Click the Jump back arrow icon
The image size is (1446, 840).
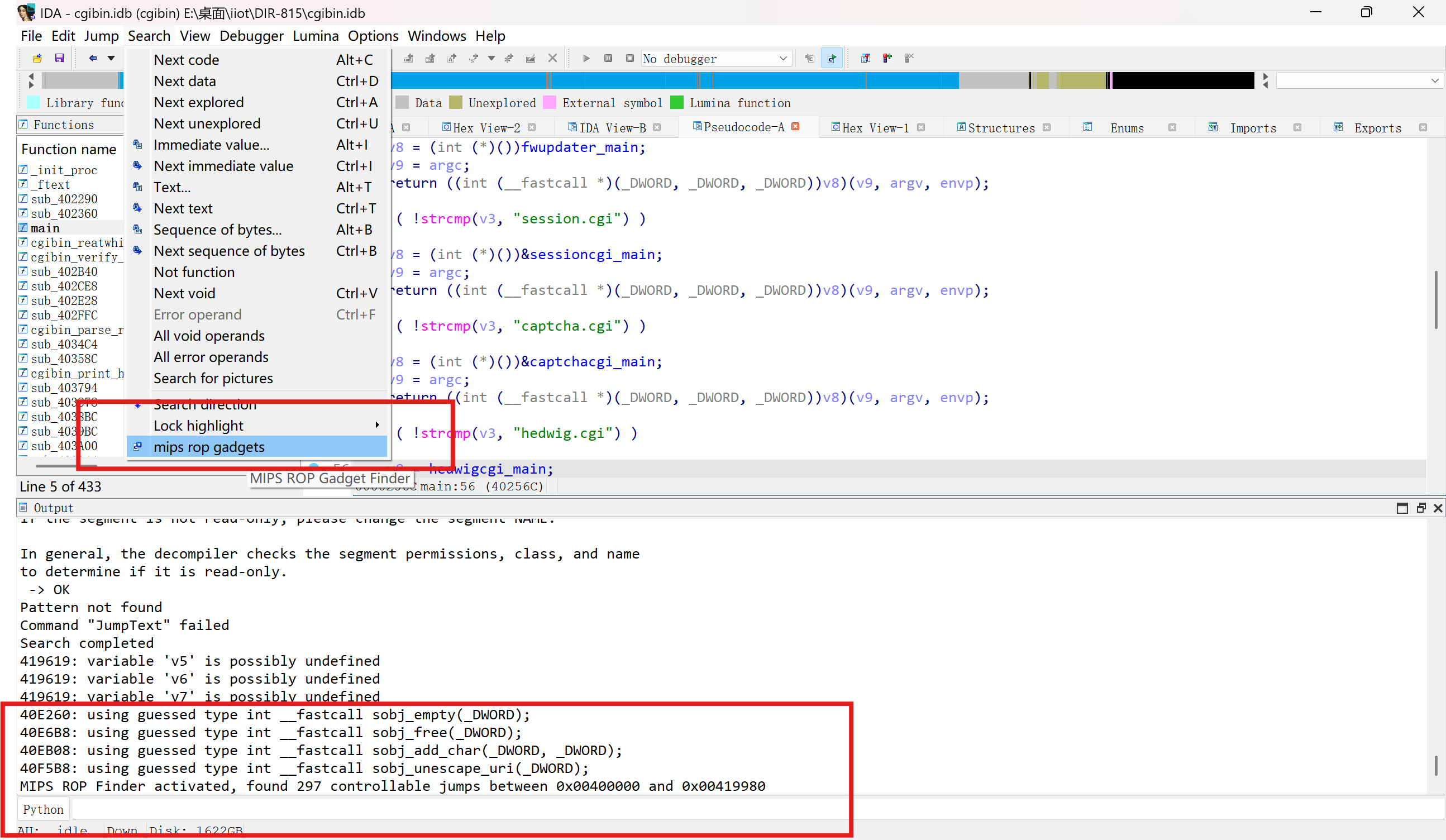(92, 58)
